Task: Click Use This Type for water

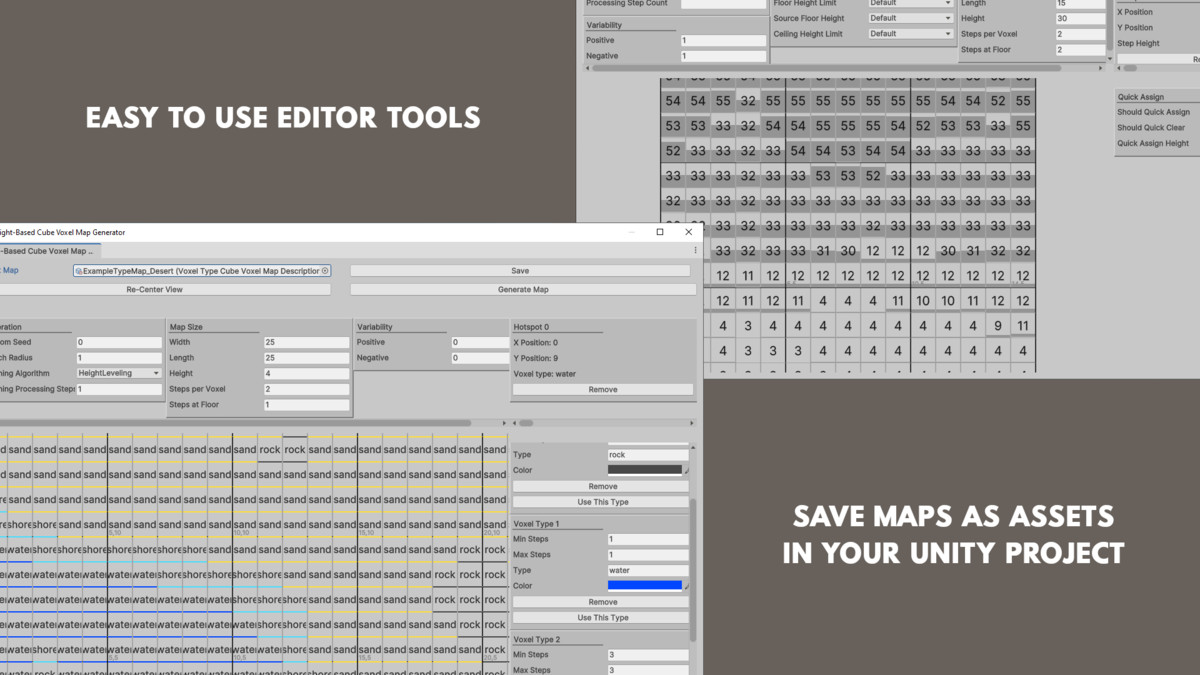Action: coord(602,618)
